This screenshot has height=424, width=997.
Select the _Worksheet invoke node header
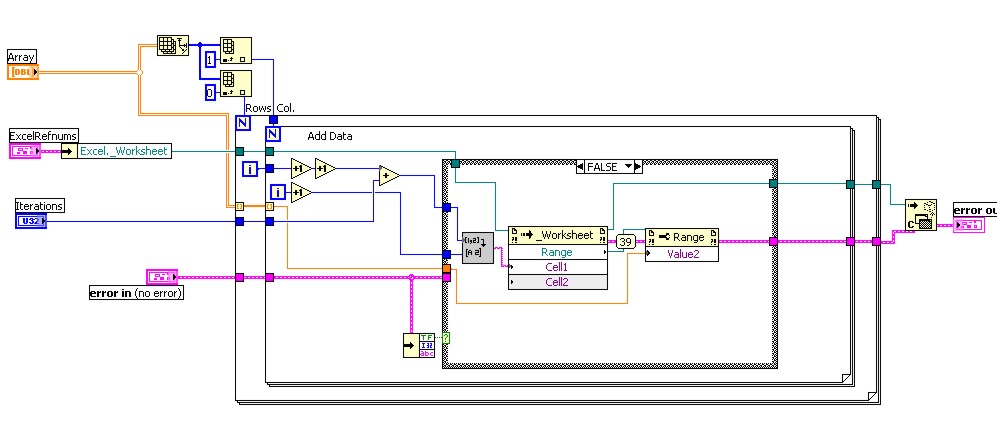point(558,235)
